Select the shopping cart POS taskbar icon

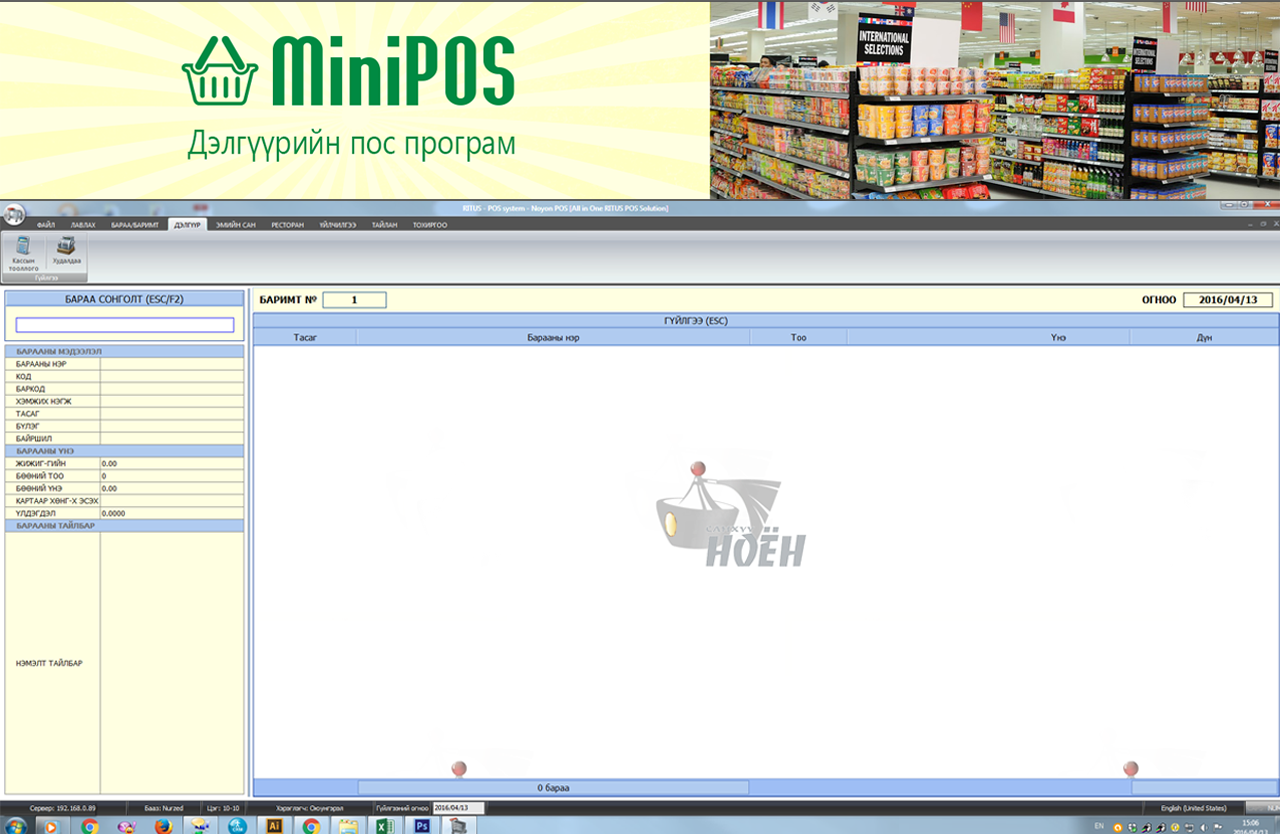coord(458,826)
